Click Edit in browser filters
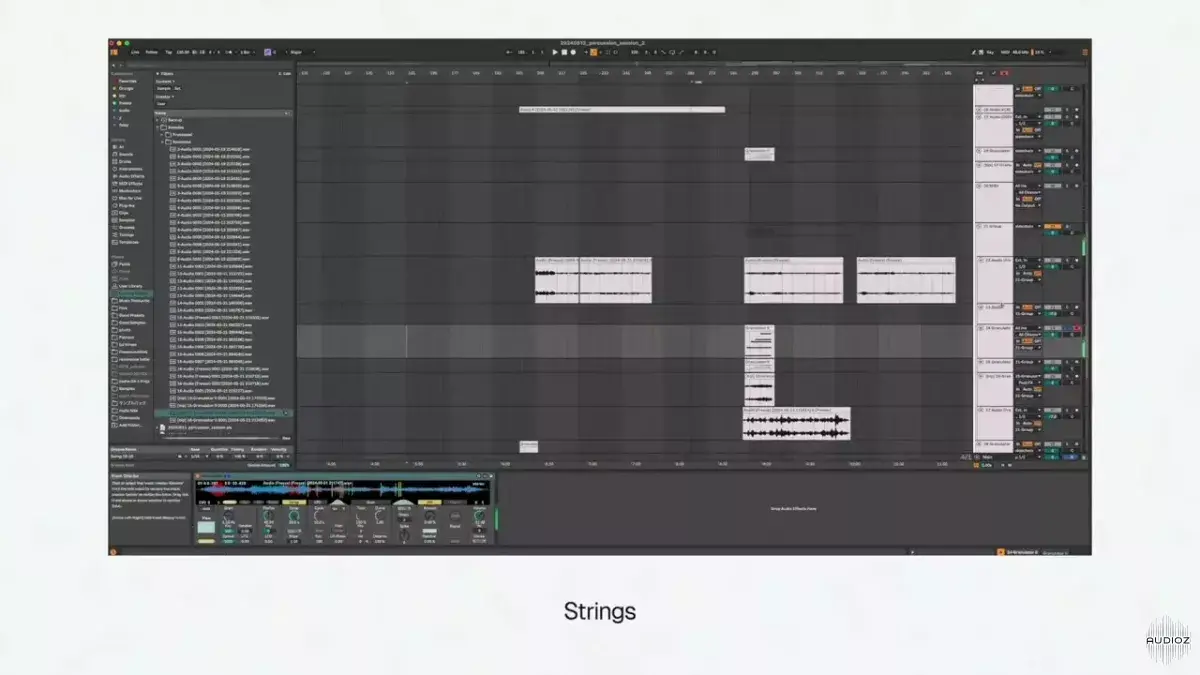The image size is (1200, 675). point(286,73)
